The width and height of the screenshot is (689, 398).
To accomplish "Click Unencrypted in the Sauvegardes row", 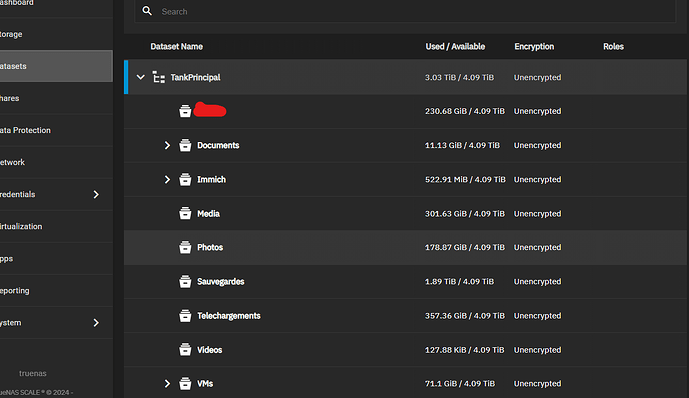I will (537, 282).
